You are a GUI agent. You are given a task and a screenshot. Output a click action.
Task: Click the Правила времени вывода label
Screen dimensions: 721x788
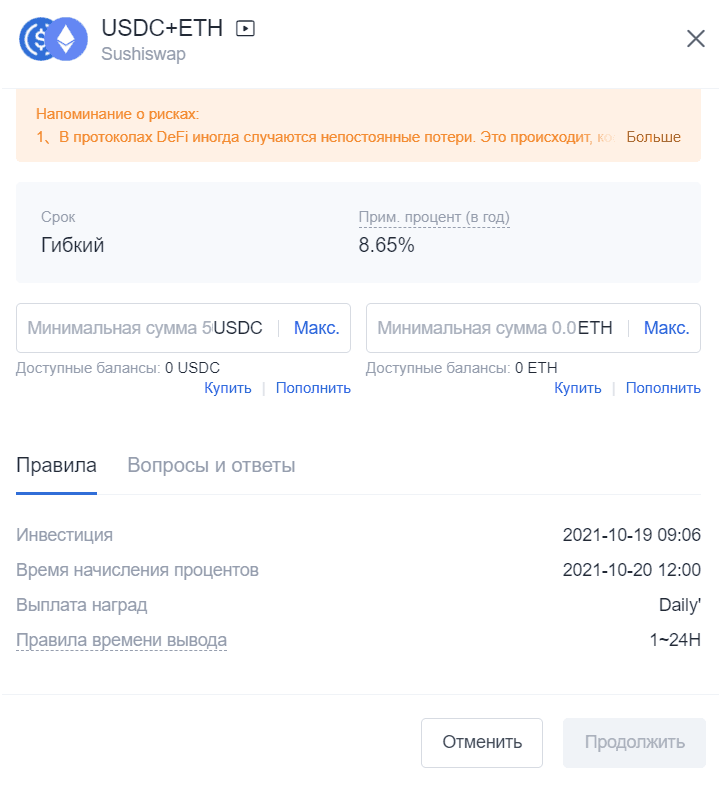[x=122, y=640]
